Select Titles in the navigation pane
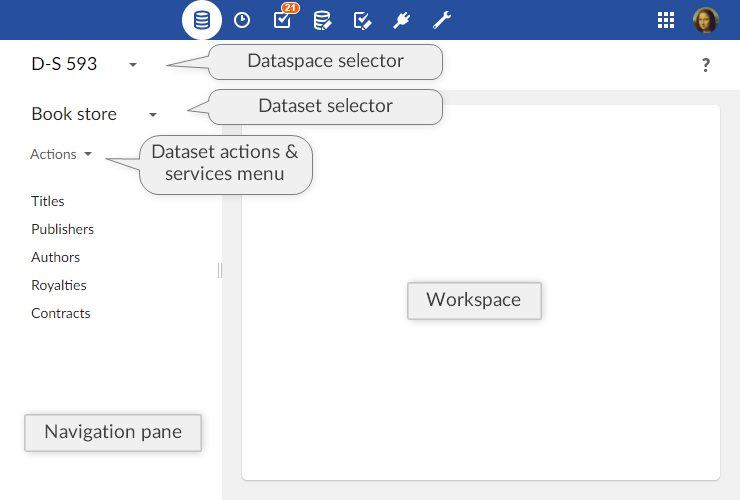 click(48, 201)
